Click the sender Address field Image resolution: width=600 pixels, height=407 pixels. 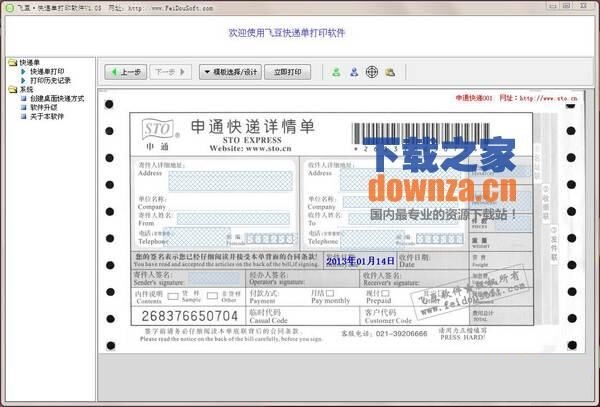tap(230, 181)
